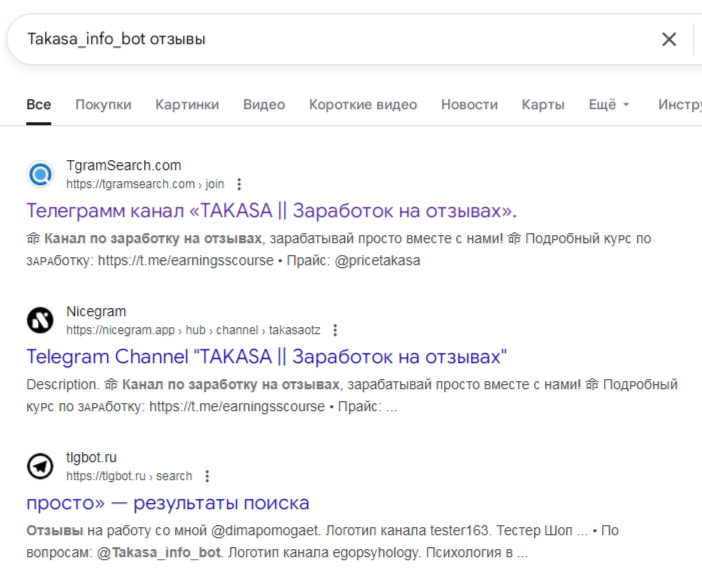Clear the search query with X icon

point(669,39)
